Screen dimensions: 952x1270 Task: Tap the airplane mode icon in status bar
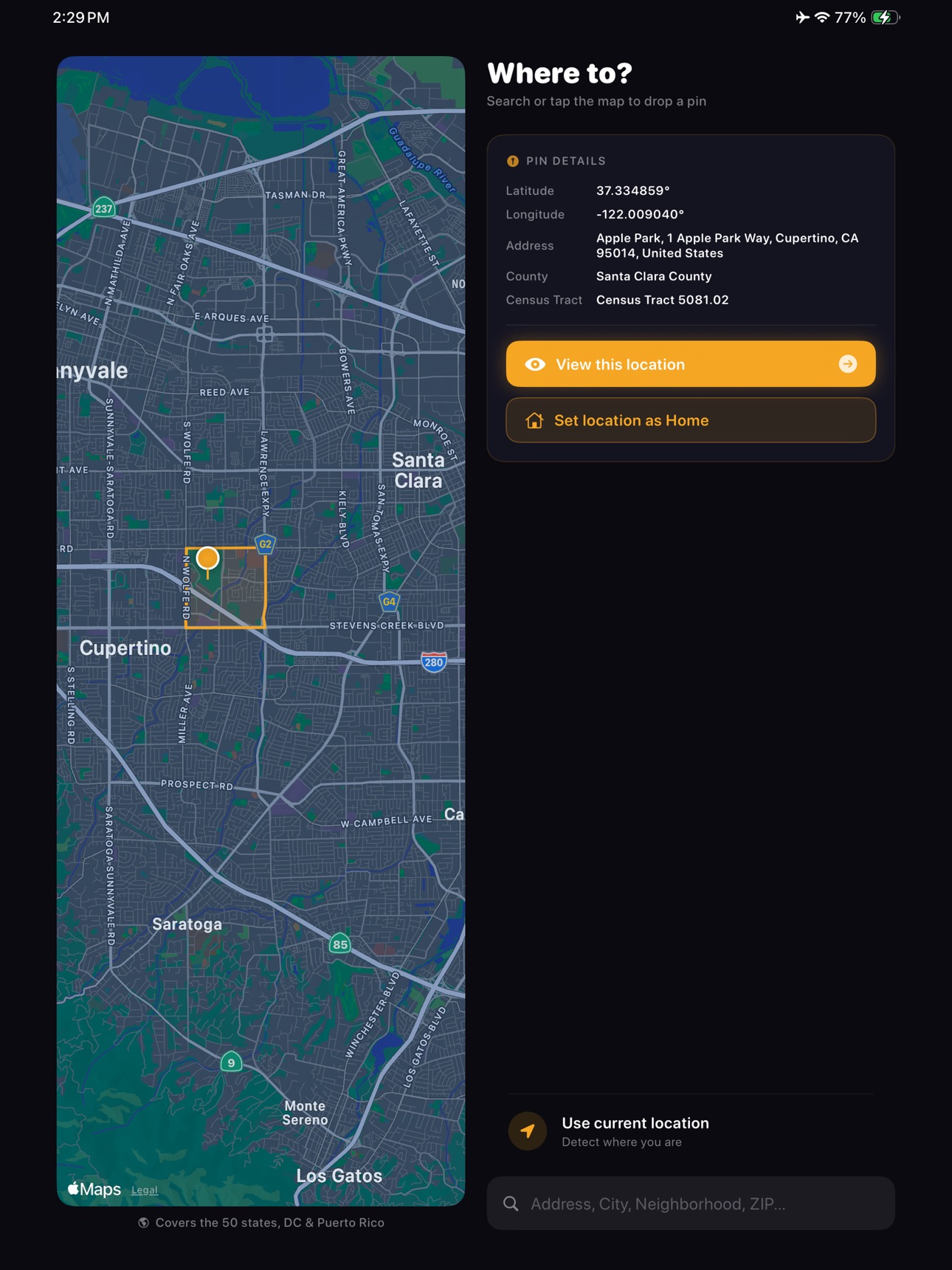pos(802,17)
